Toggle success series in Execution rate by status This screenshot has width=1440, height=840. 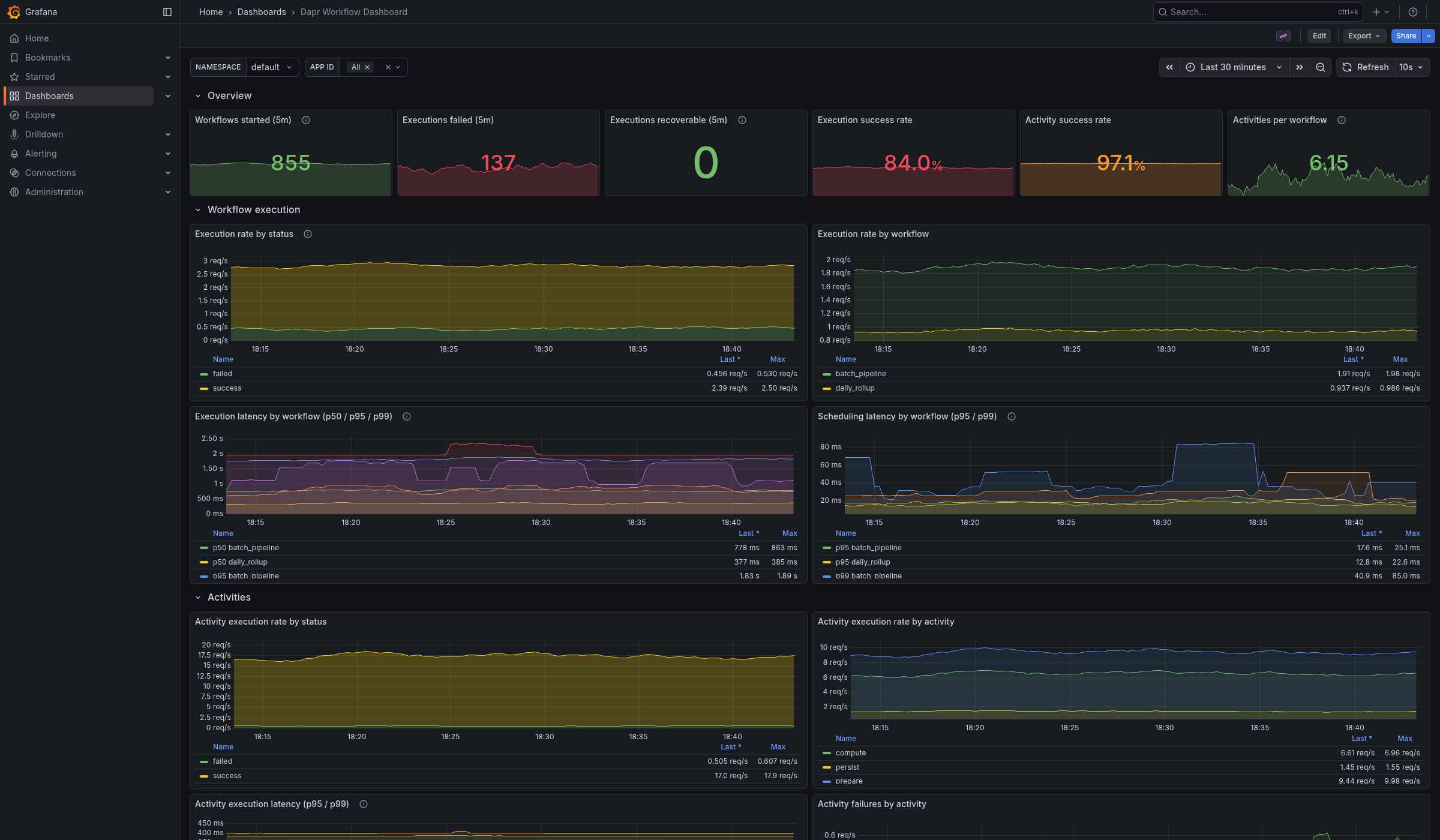click(227, 388)
